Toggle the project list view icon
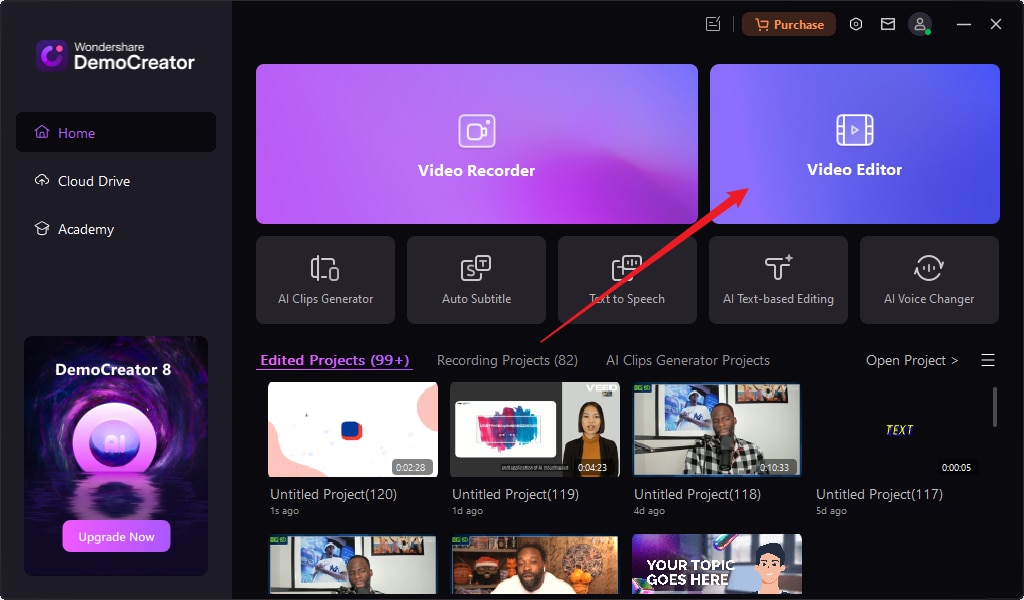This screenshot has height=600, width=1024. click(987, 360)
